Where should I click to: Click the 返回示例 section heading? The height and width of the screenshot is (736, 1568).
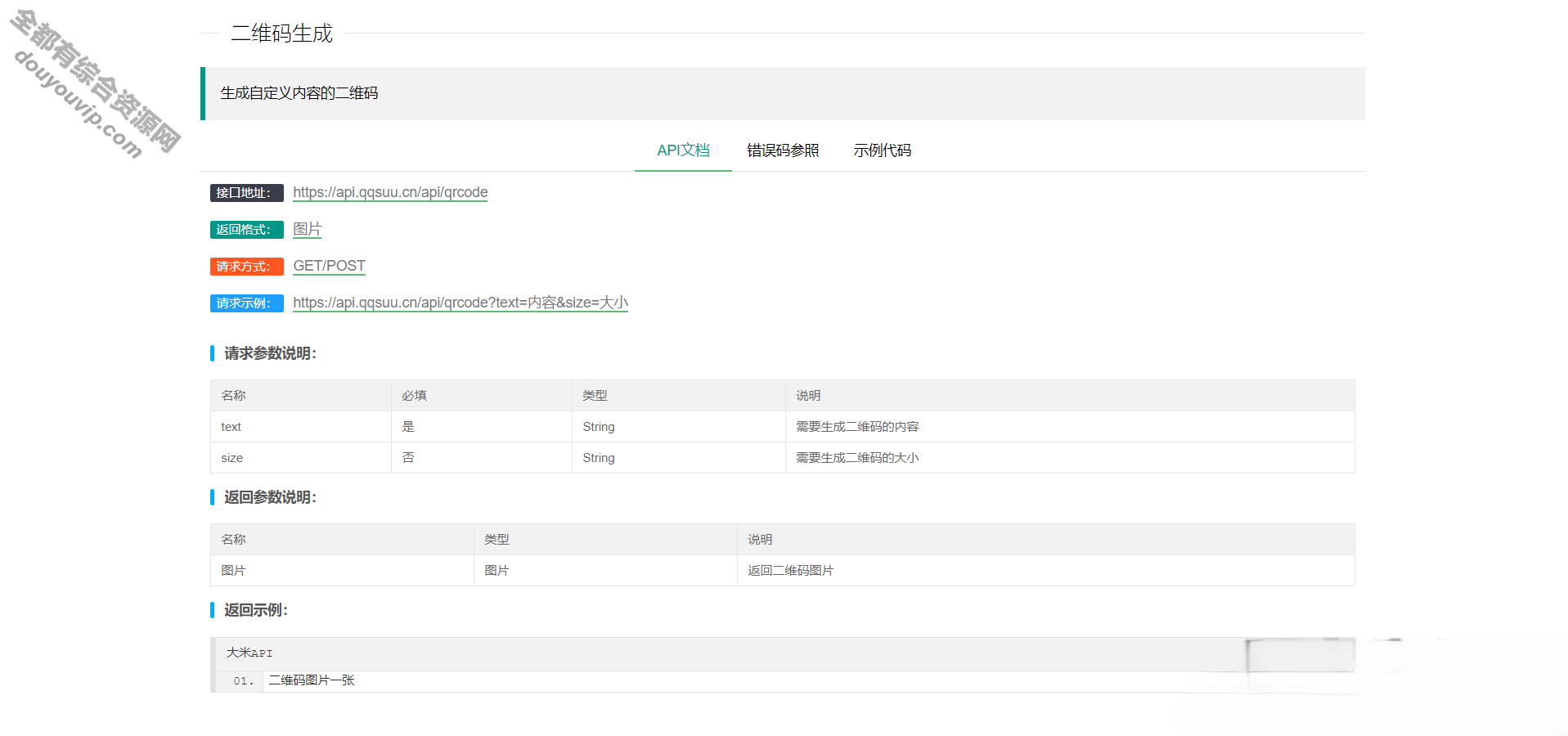255,610
